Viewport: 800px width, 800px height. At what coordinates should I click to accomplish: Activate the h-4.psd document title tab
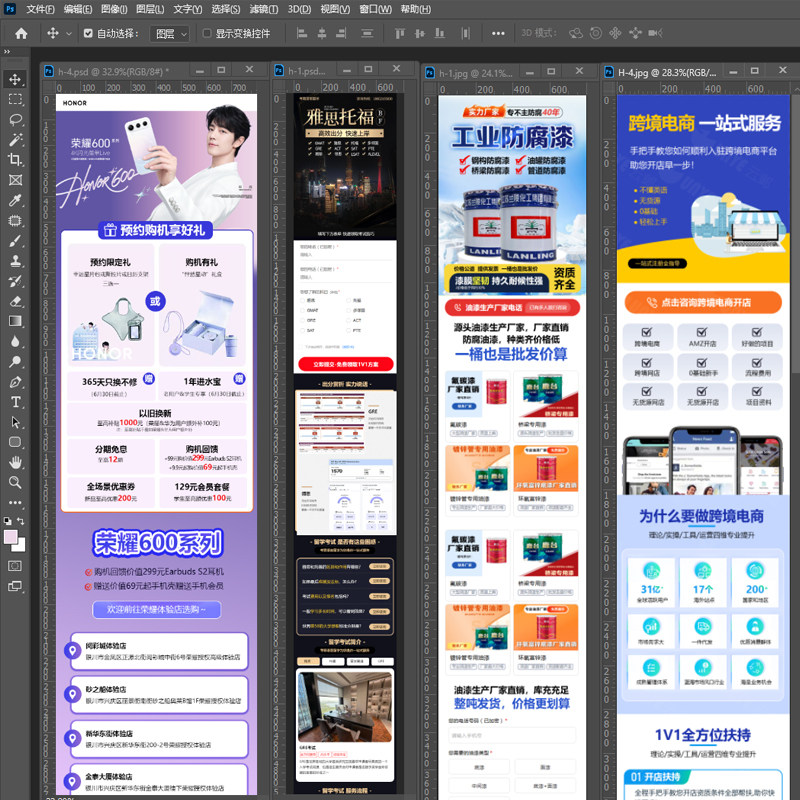113,71
